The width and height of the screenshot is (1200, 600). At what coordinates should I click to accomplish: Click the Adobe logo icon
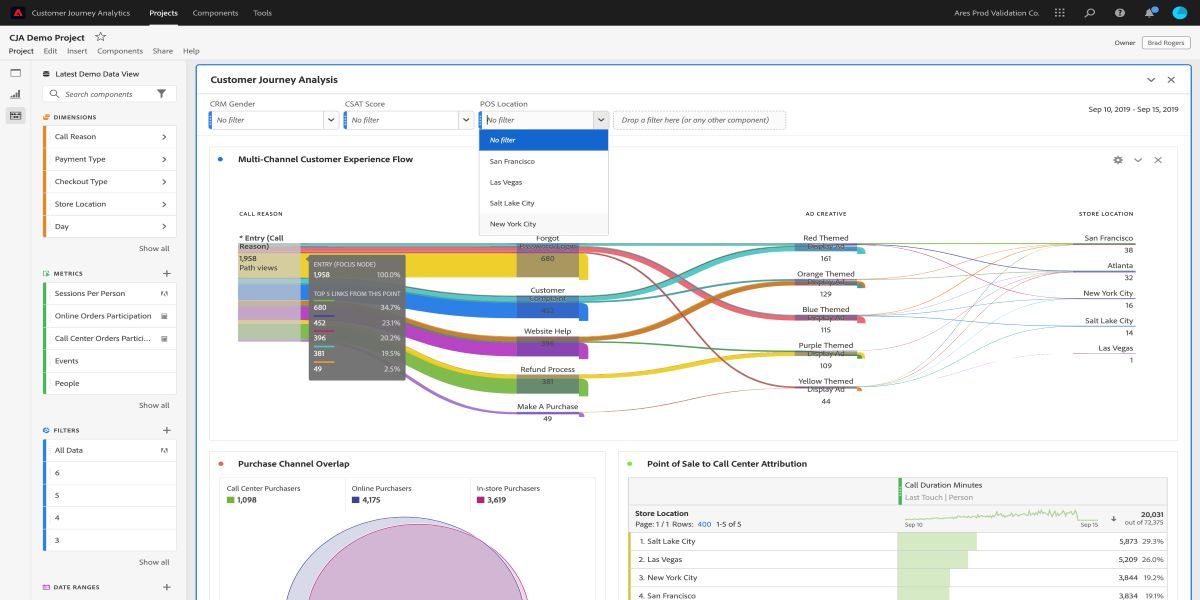[x=18, y=13]
